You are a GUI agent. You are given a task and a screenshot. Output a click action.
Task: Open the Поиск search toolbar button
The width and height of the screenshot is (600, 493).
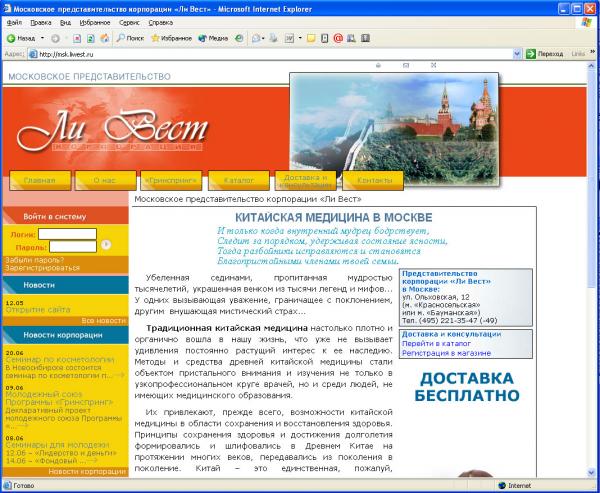point(130,38)
